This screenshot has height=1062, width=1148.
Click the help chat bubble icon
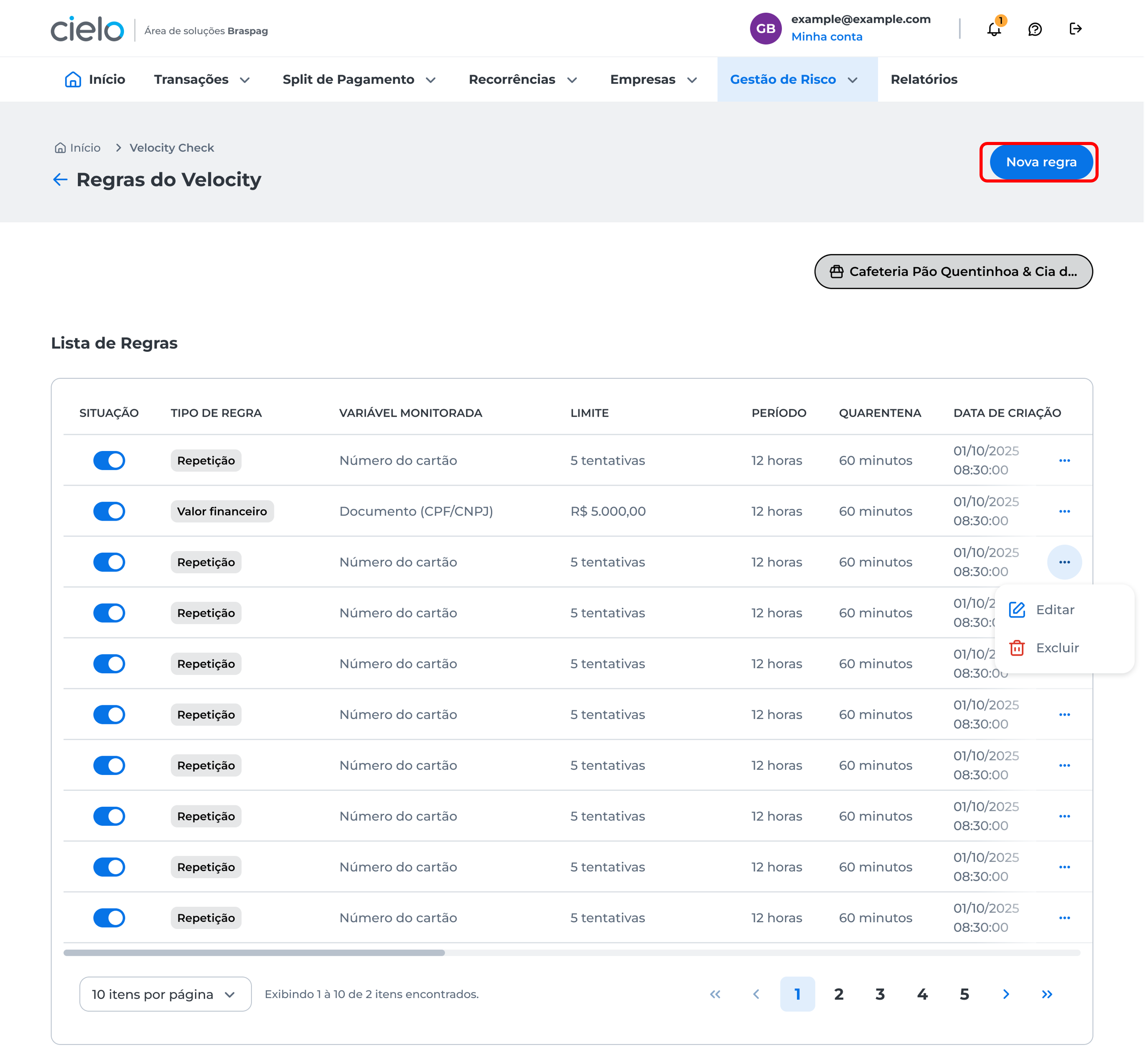[1035, 29]
